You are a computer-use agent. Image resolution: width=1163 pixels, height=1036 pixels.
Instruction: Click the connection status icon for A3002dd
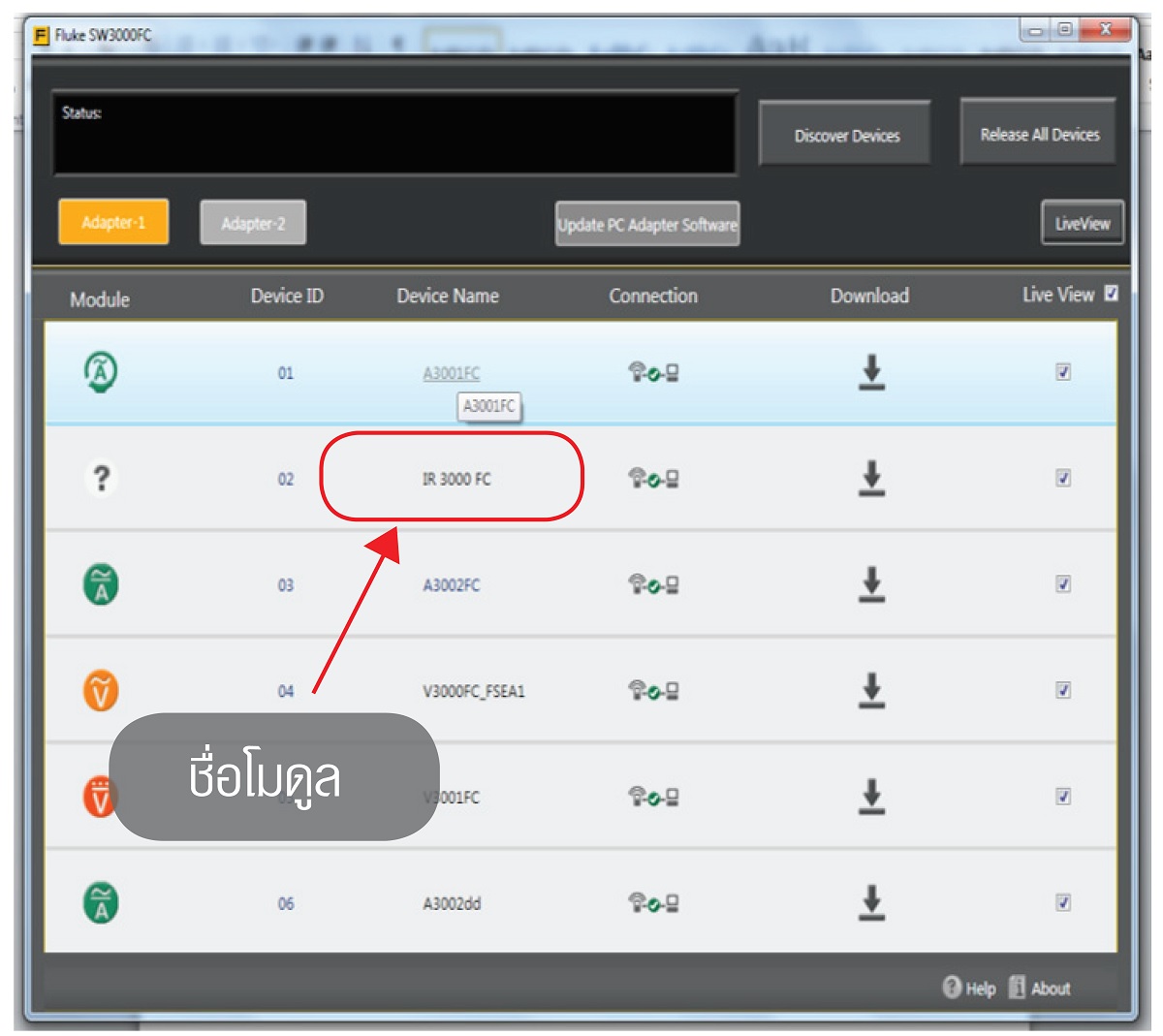coord(653,903)
